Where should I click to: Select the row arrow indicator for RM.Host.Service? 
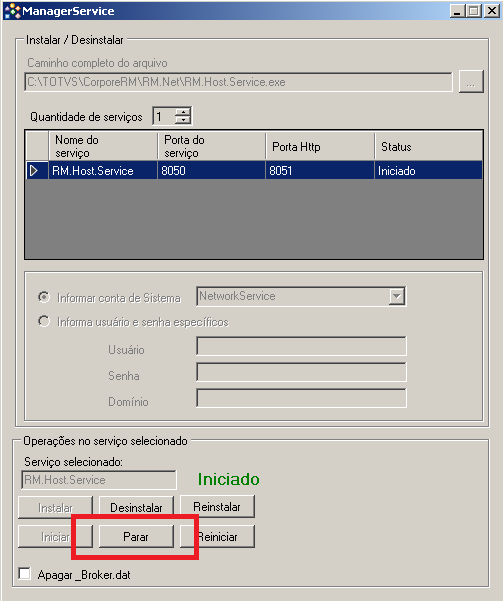tap(37, 170)
